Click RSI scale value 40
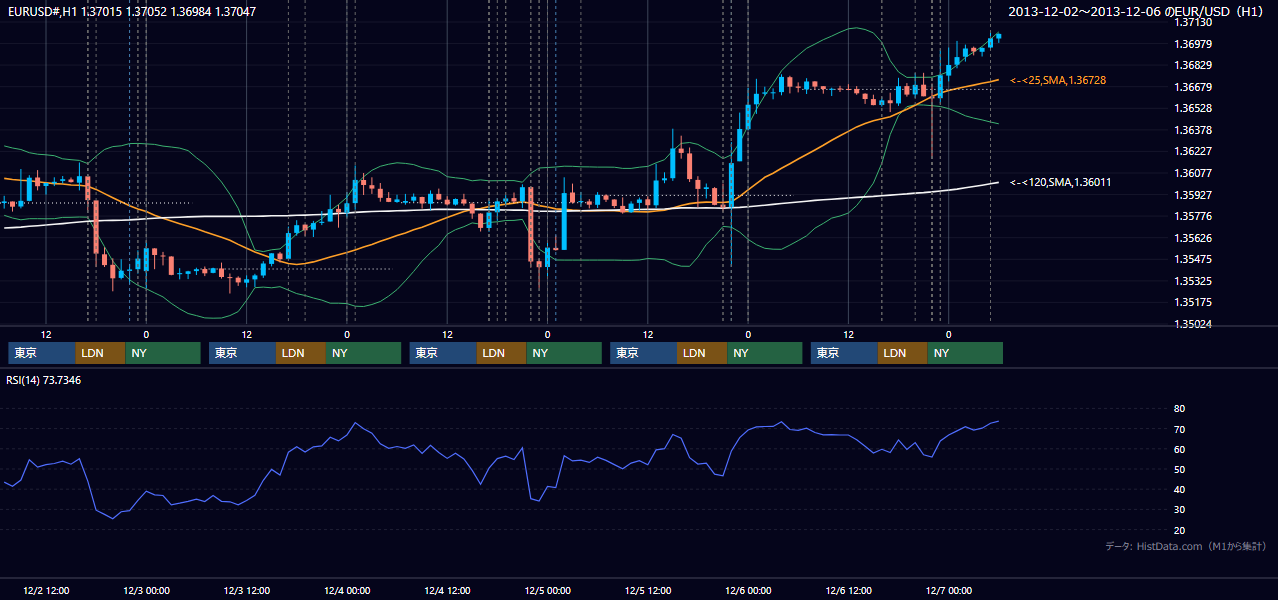Image resolution: width=1278 pixels, height=600 pixels. pyautogui.click(x=1179, y=490)
